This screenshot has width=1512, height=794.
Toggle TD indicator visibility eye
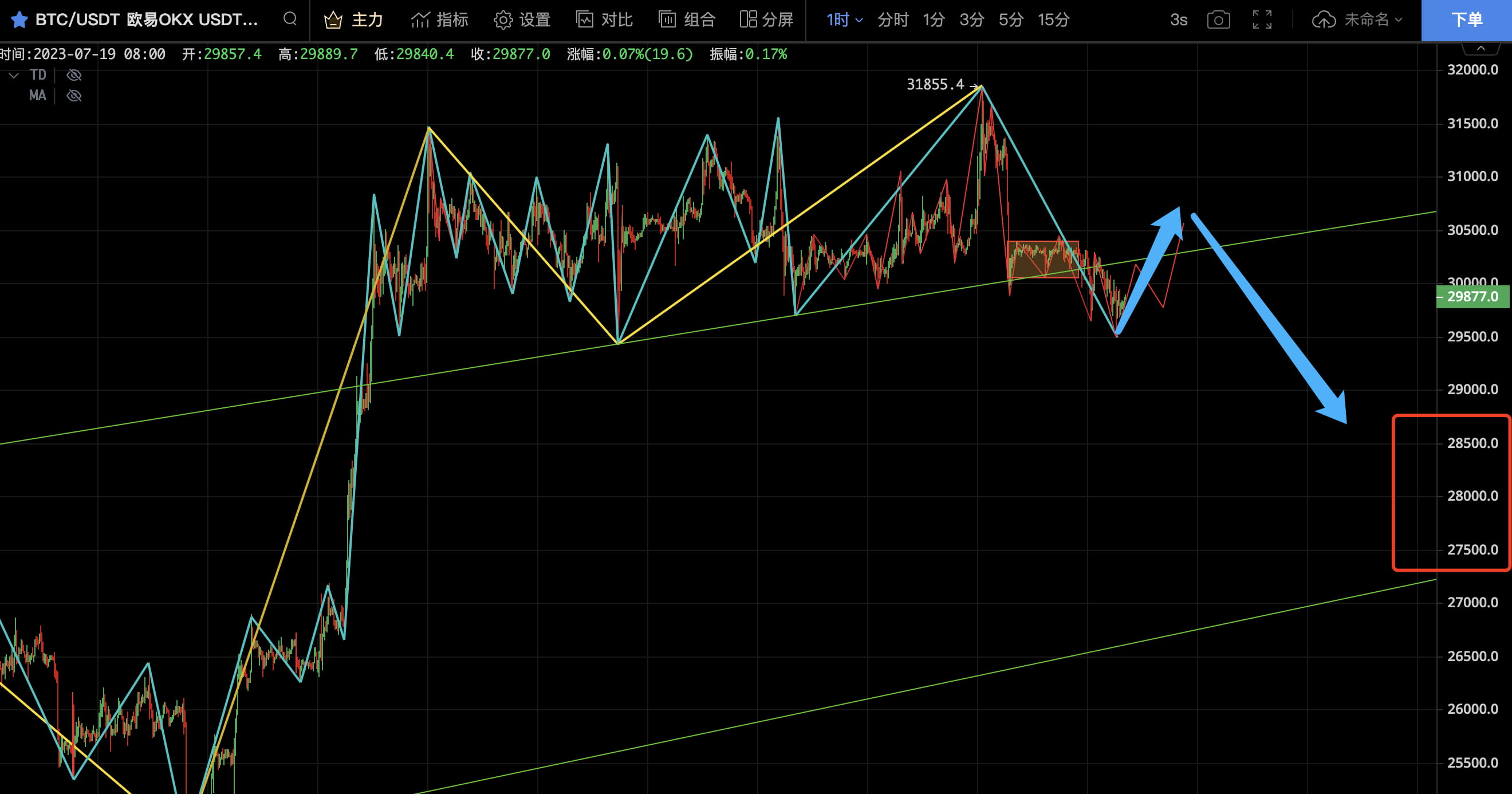coord(74,75)
